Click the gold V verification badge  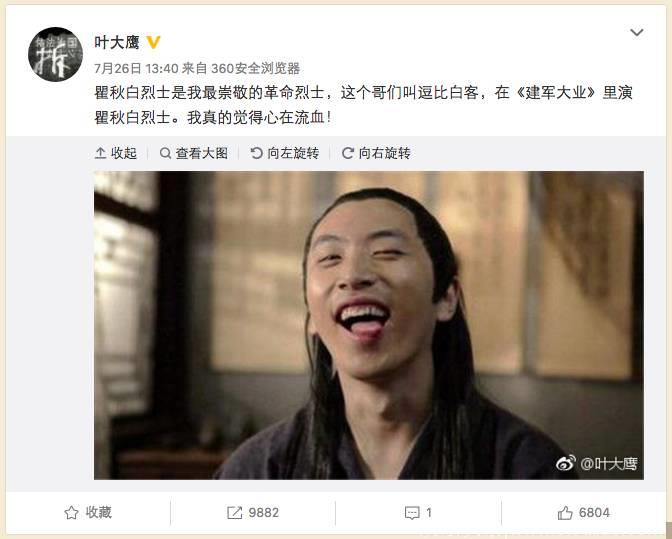tap(153, 42)
